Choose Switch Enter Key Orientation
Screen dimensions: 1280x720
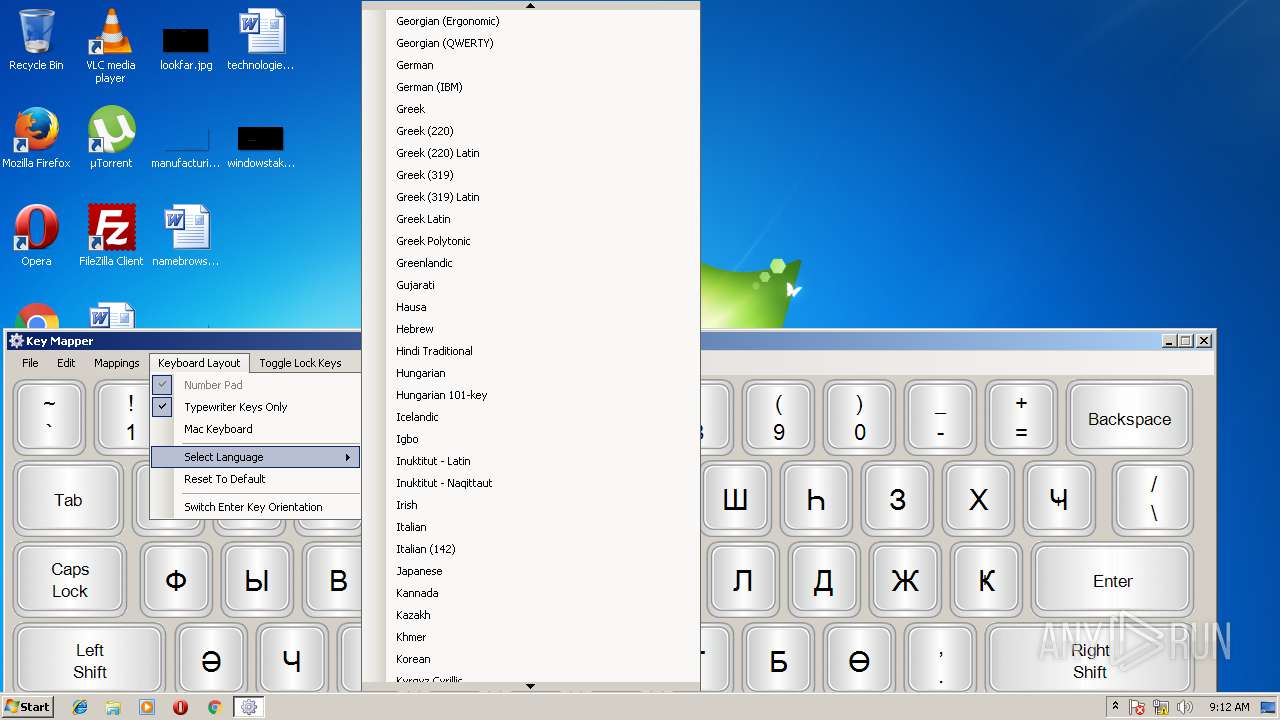point(255,507)
